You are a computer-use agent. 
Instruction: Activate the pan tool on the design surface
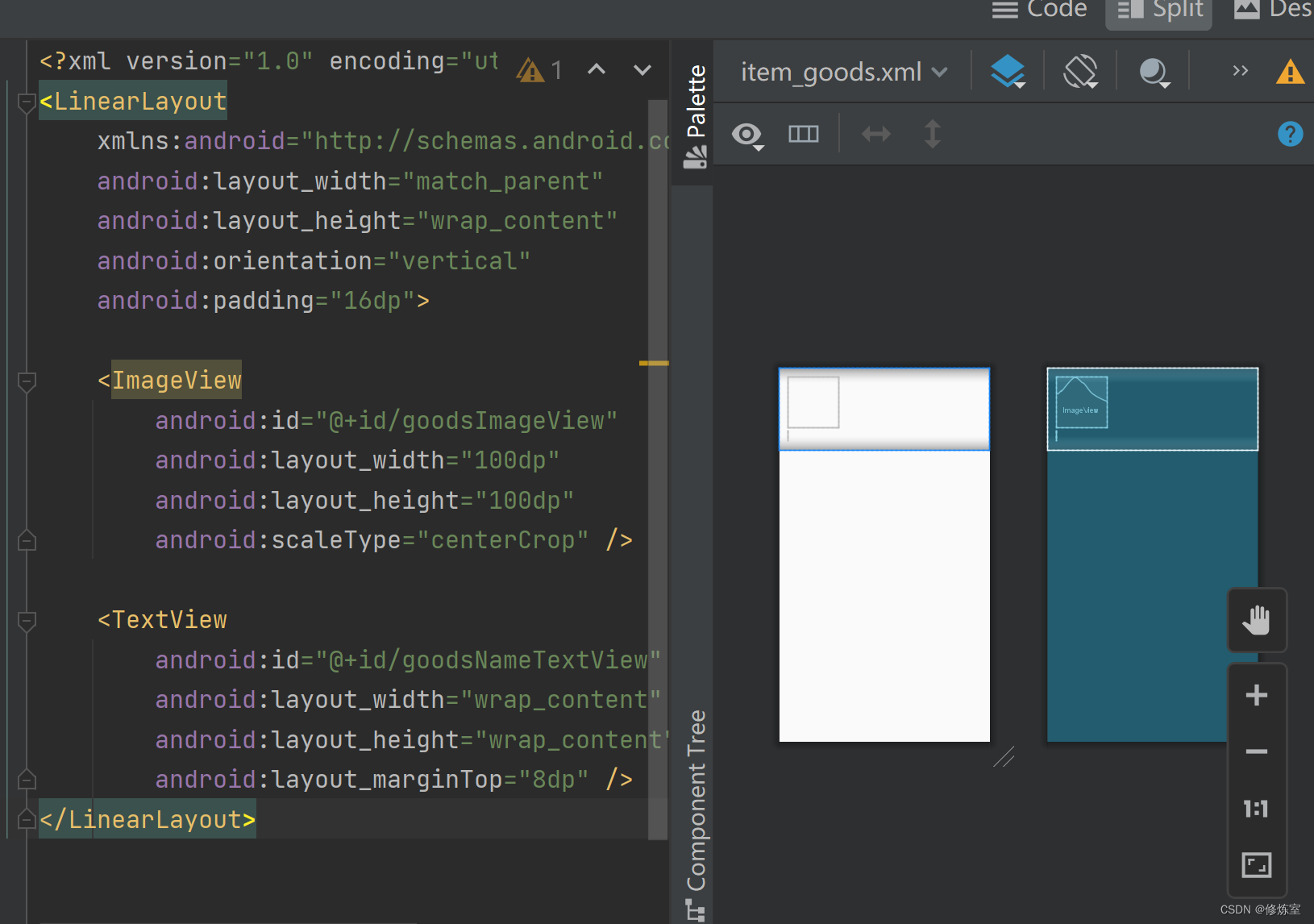coord(1257,621)
